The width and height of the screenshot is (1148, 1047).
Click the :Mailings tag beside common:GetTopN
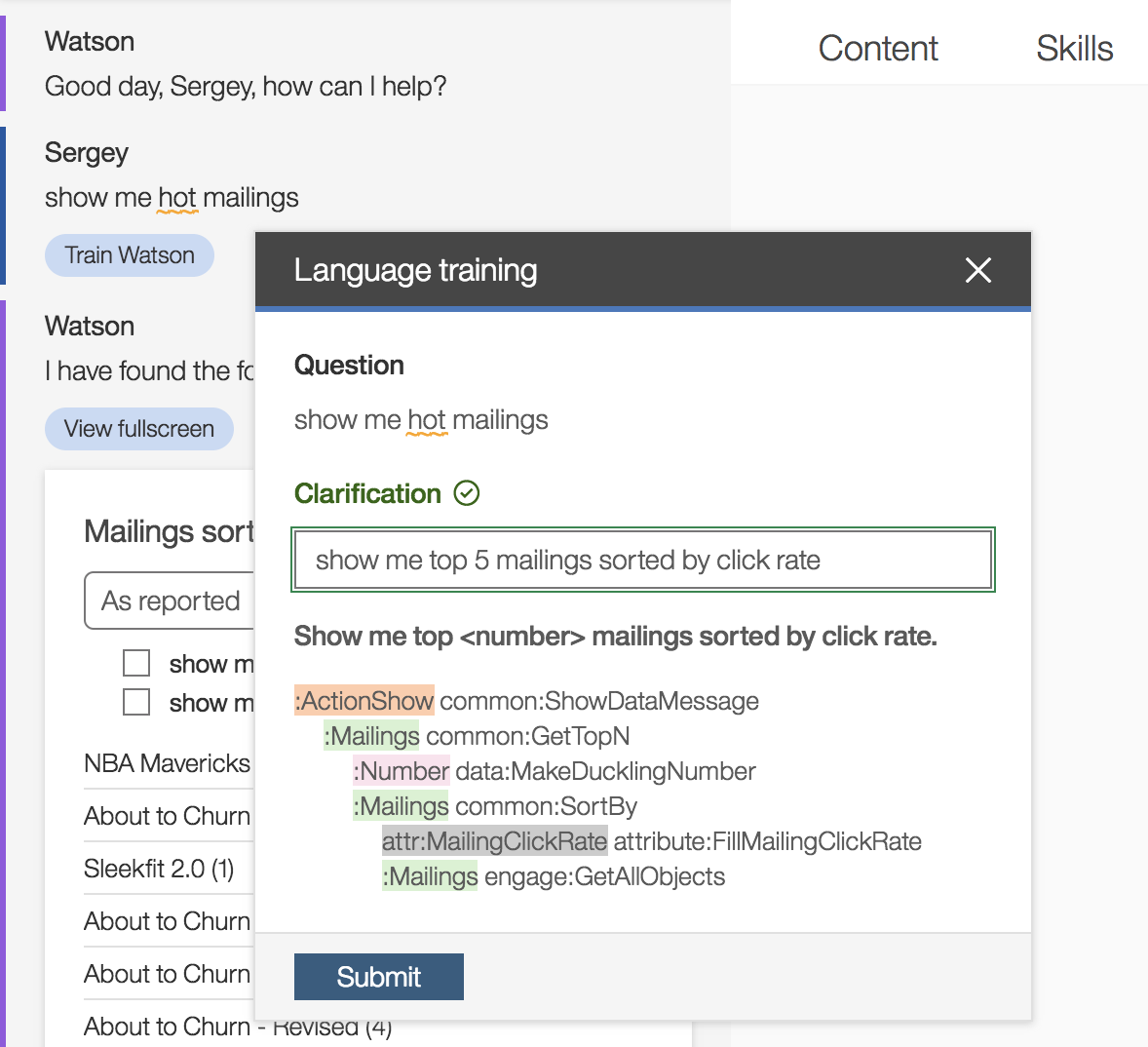371,736
